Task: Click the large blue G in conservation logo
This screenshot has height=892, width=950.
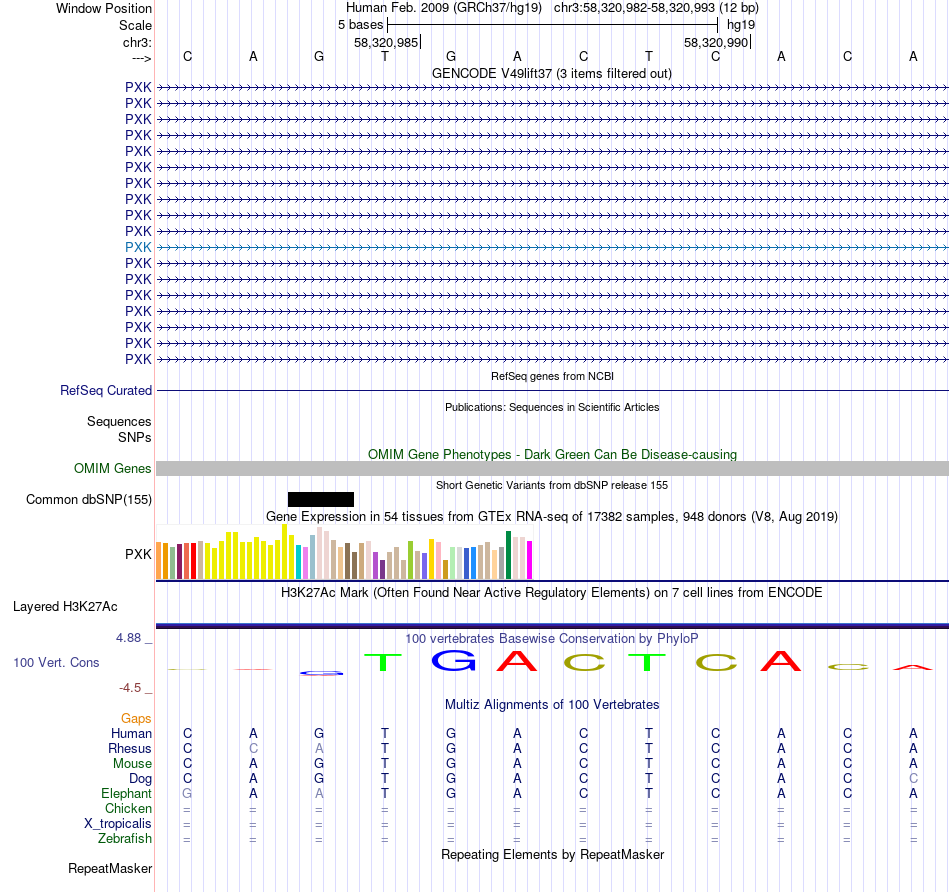Action: coord(453,661)
